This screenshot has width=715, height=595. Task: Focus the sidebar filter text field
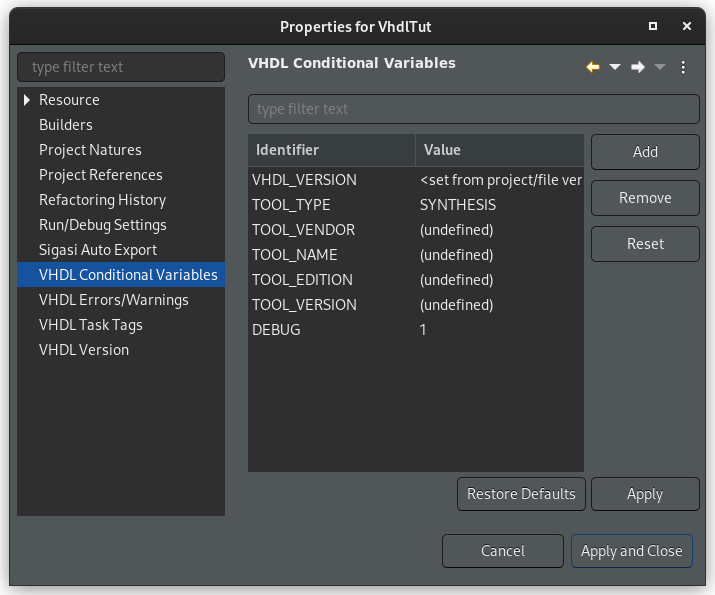(x=121, y=67)
